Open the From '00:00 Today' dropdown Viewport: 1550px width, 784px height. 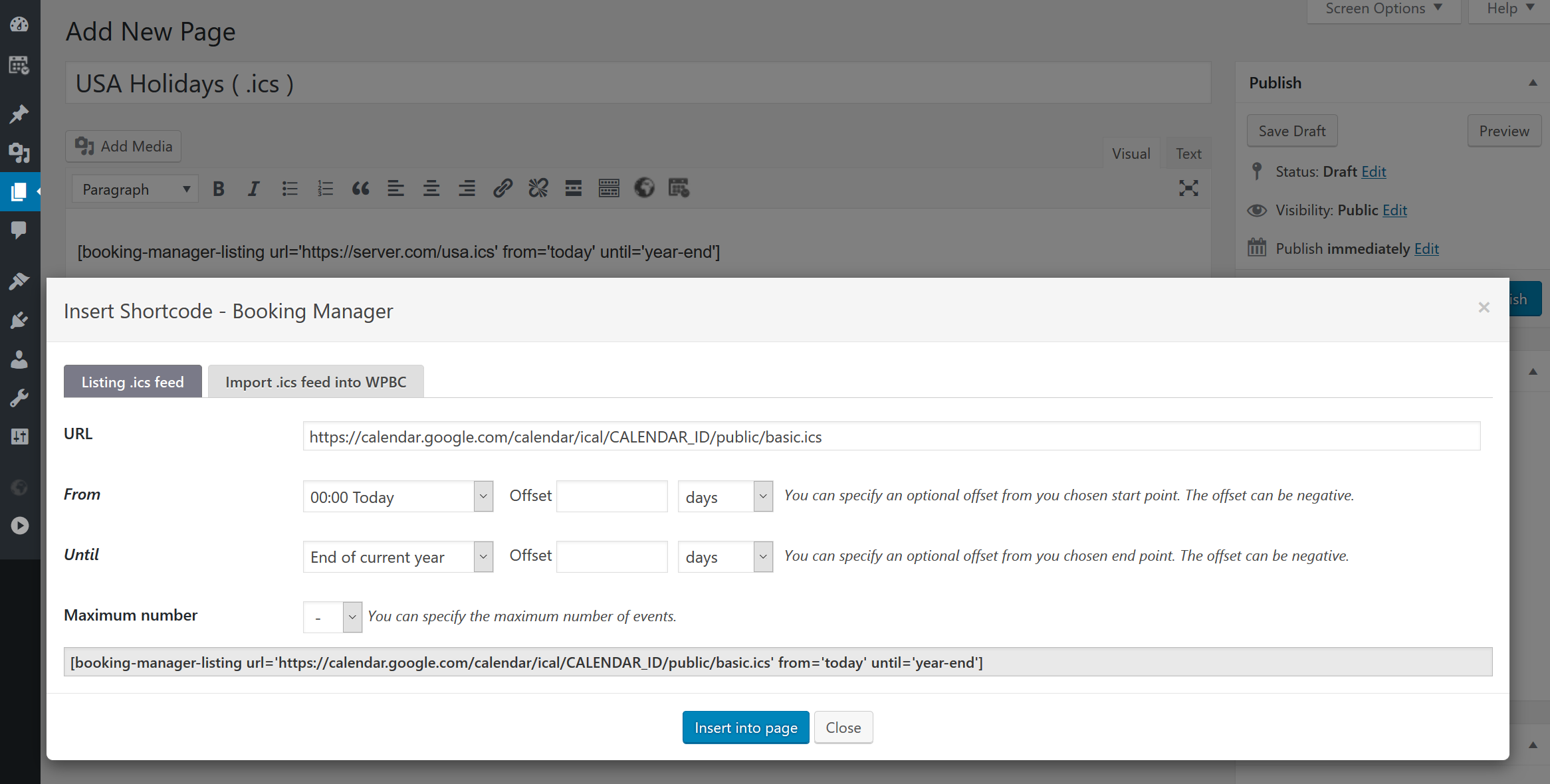coord(397,496)
